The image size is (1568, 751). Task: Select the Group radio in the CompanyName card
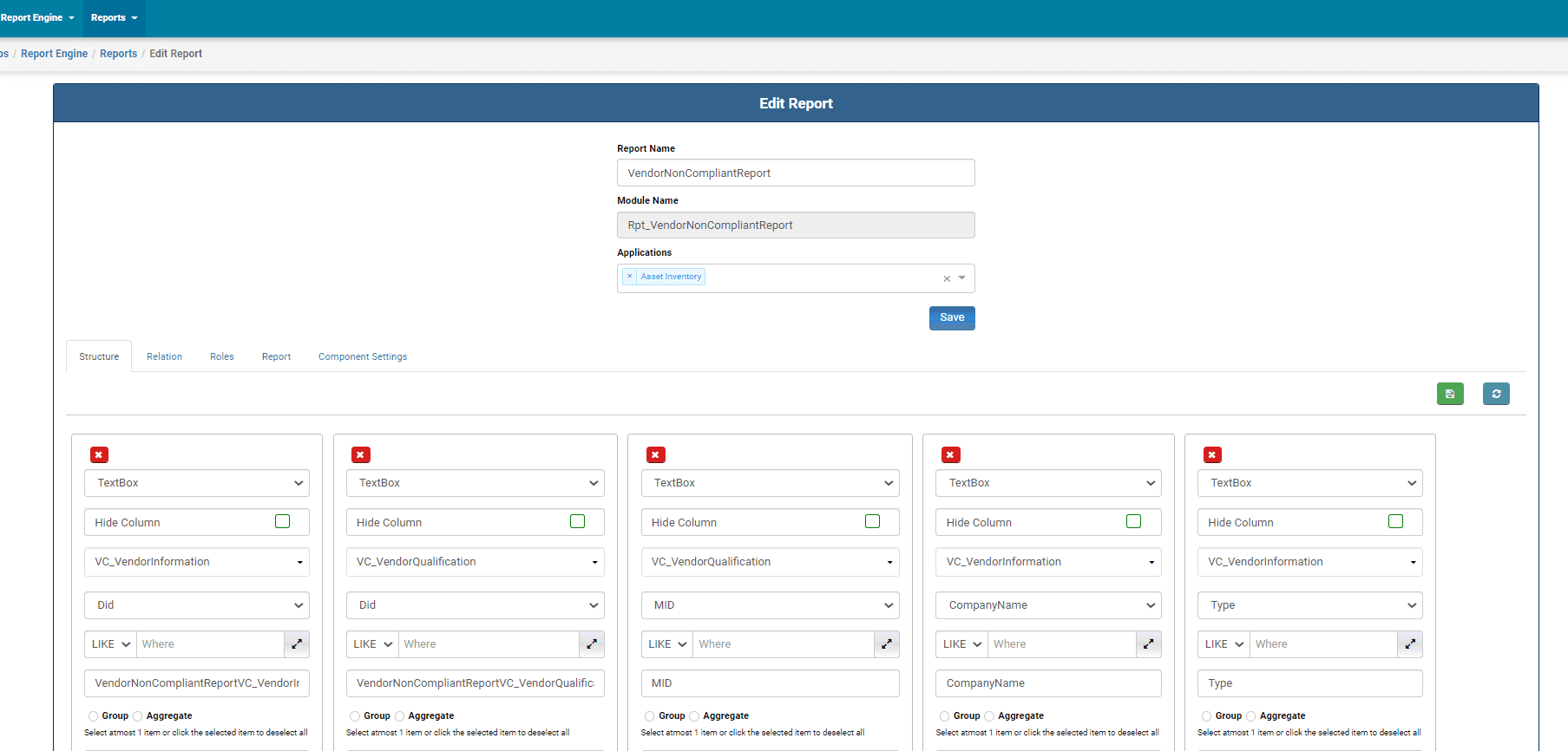[x=944, y=716]
